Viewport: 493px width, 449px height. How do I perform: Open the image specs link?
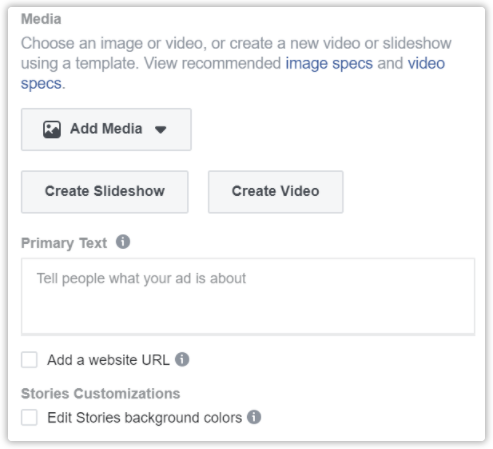(329, 63)
